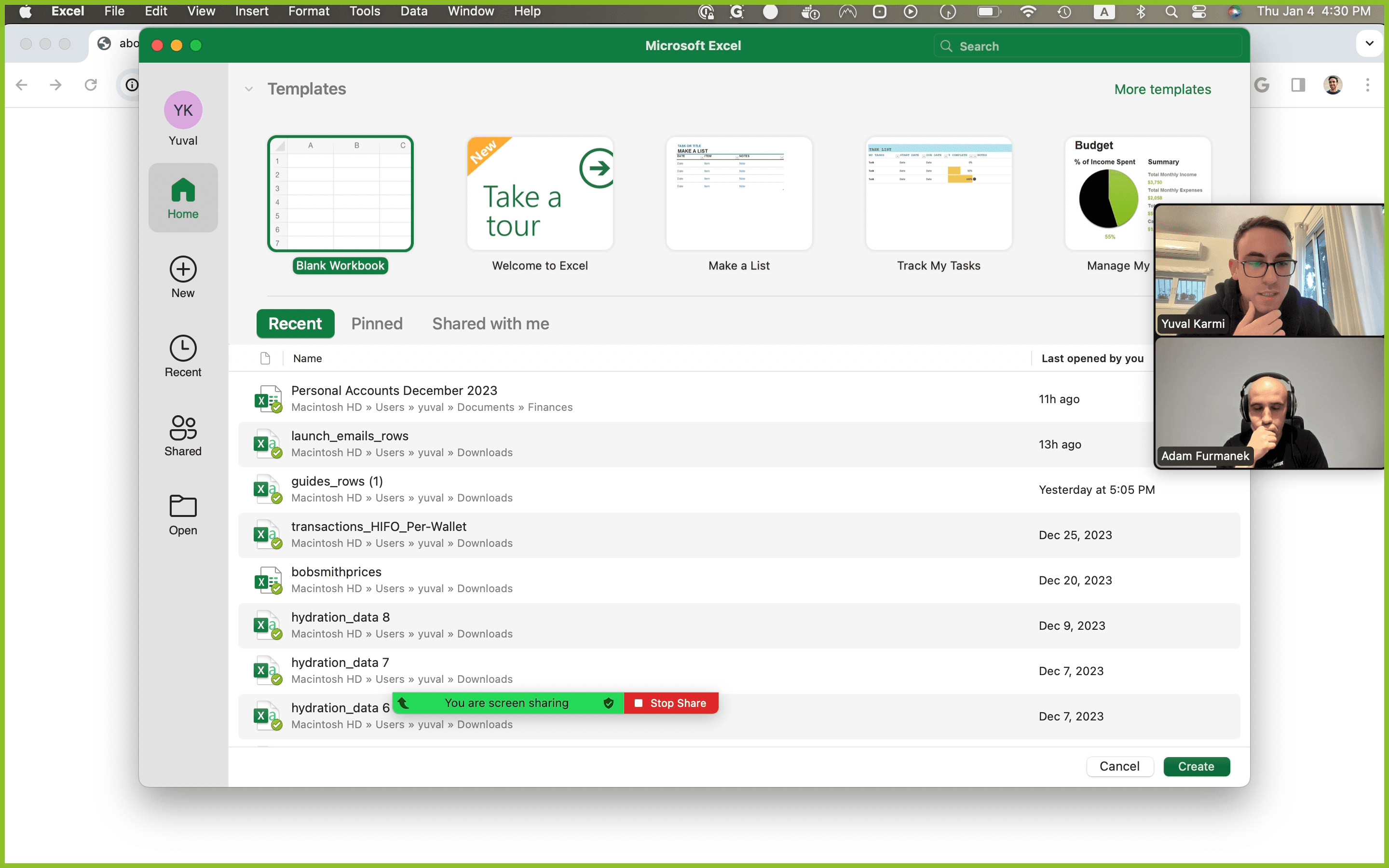
Task: Open the Insert menu
Action: pos(251,12)
